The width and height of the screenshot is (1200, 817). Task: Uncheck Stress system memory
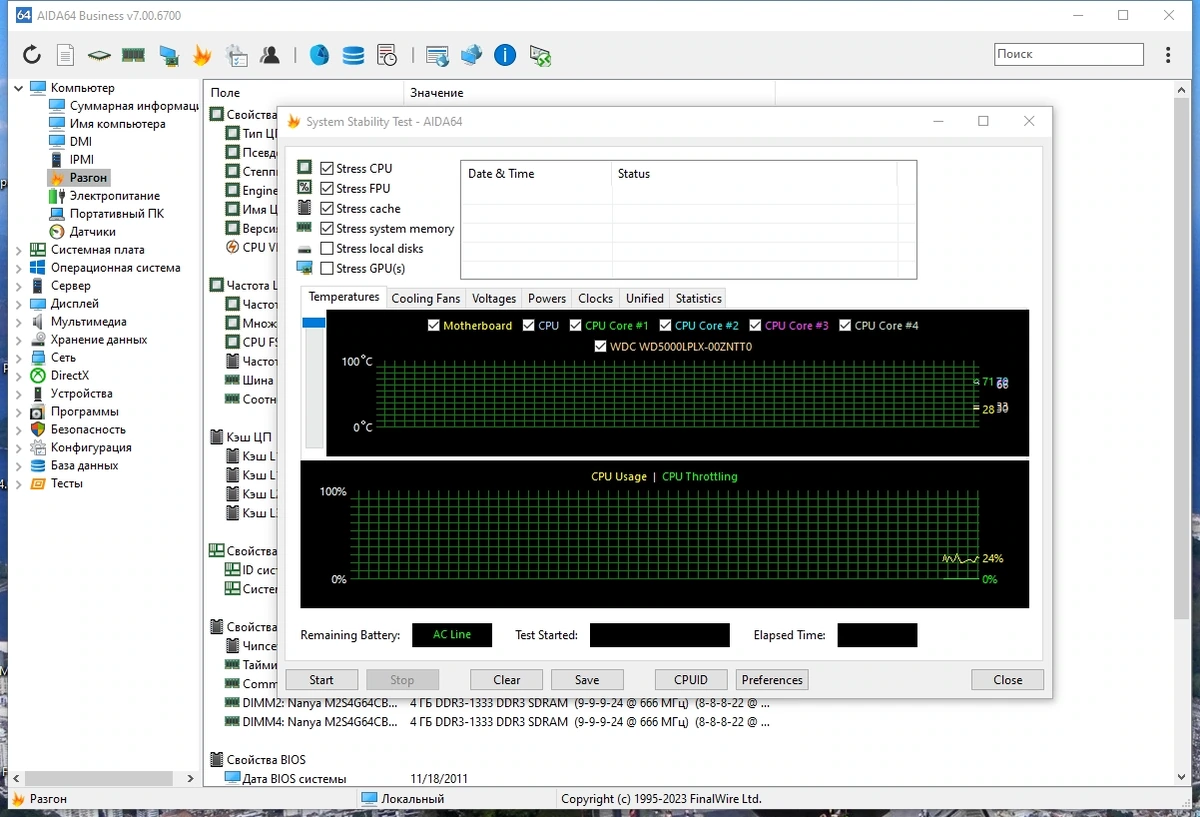click(x=327, y=228)
